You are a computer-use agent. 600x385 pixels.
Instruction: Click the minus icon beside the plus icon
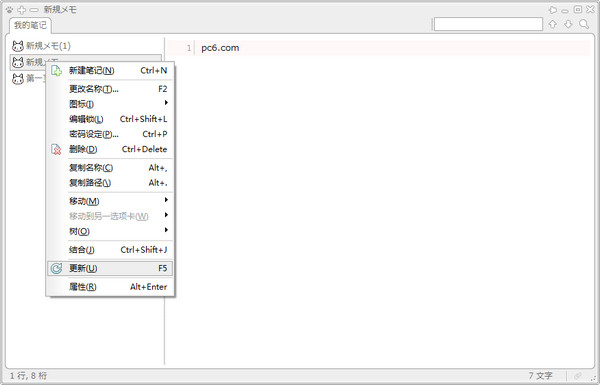pos(34,10)
